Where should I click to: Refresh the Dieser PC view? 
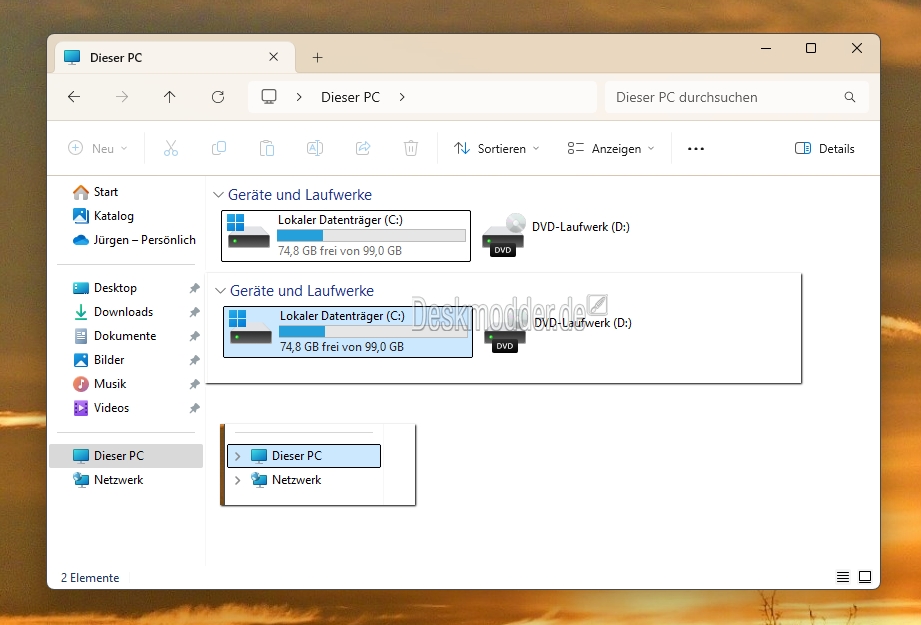tap(218, 97)
